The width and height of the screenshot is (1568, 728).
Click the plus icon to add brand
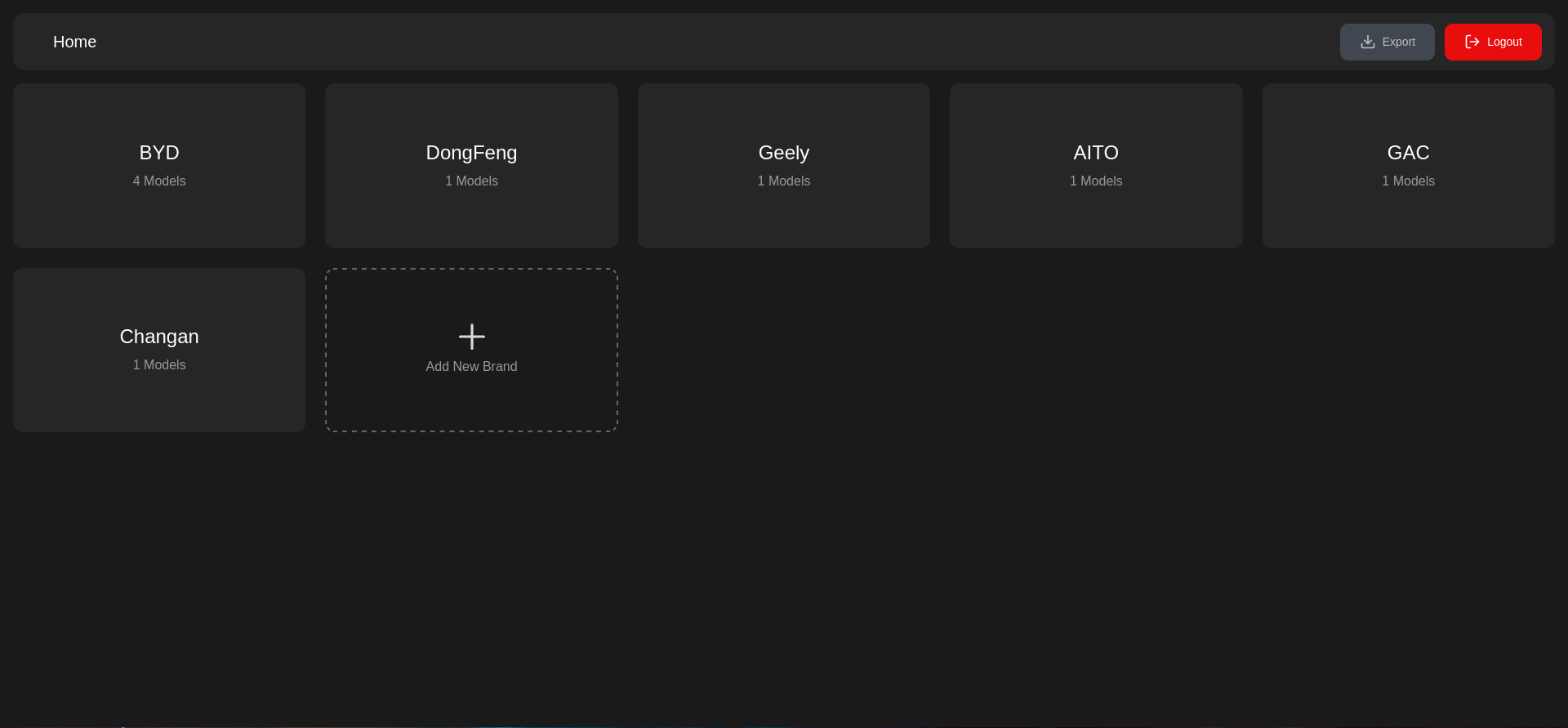[x=472, y=337]
